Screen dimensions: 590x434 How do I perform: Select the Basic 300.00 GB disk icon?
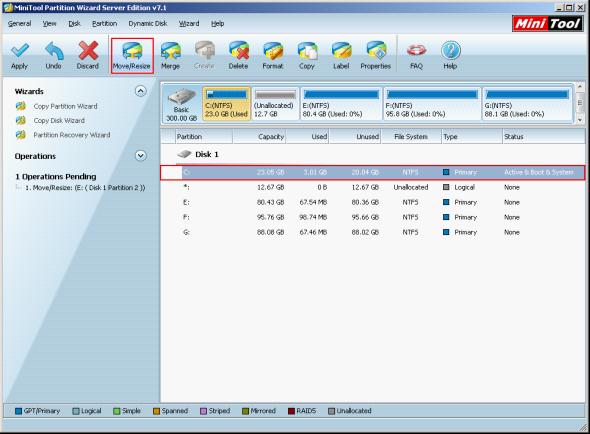182,105
